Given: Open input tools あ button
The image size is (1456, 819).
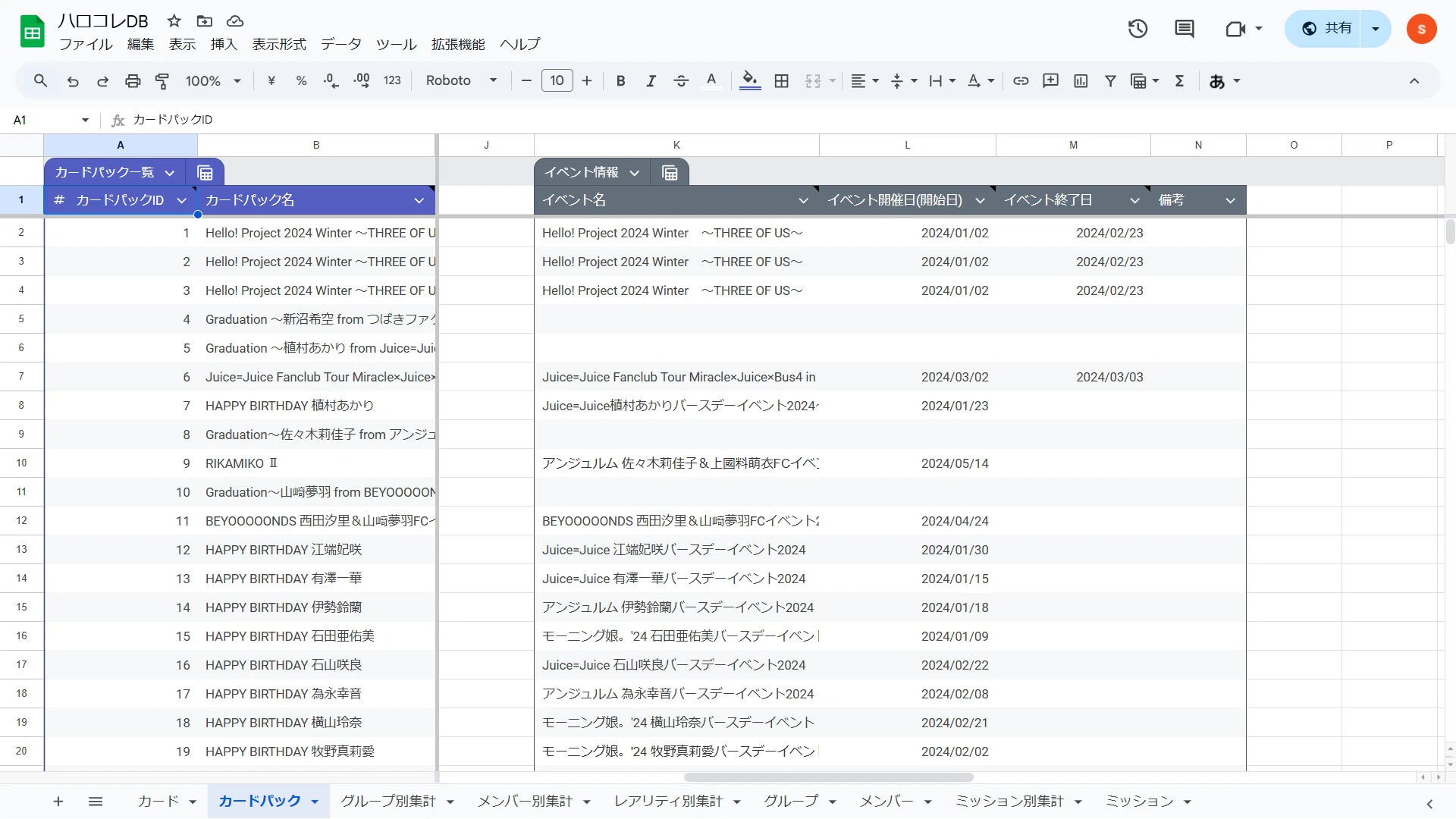Looking at the screenshot, I should [x=1217, y=80].
